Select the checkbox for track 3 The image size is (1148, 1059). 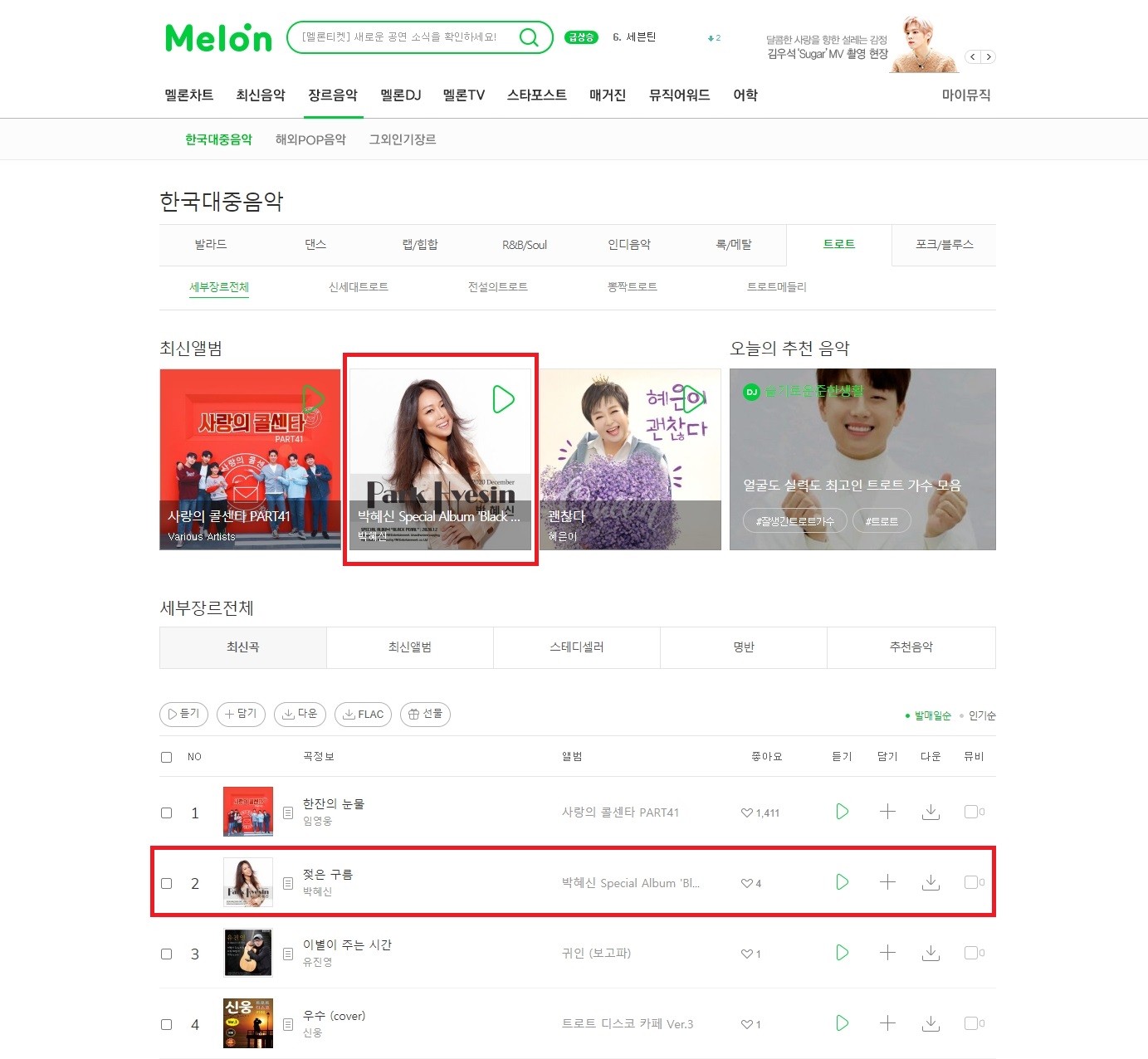pyautogui.click(x=166, y=954)
